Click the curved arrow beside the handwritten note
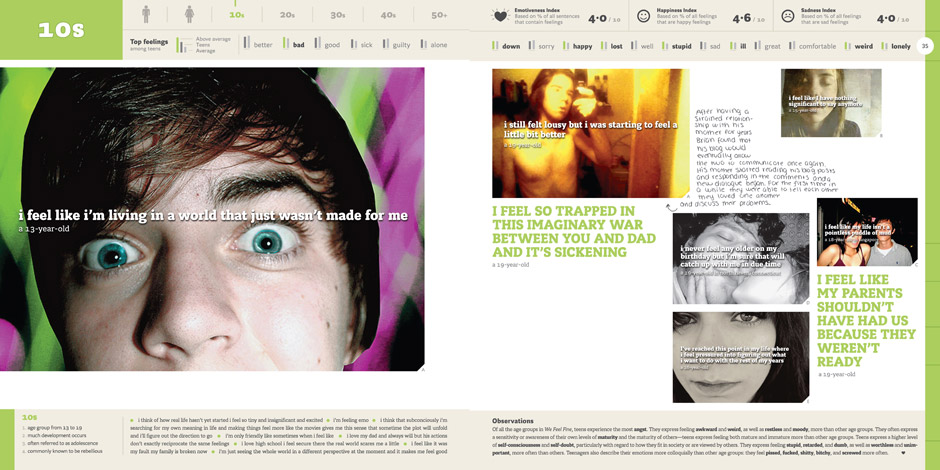Image resolution: width=940 pixels, height=470 pixels. (x=672, y=207)
